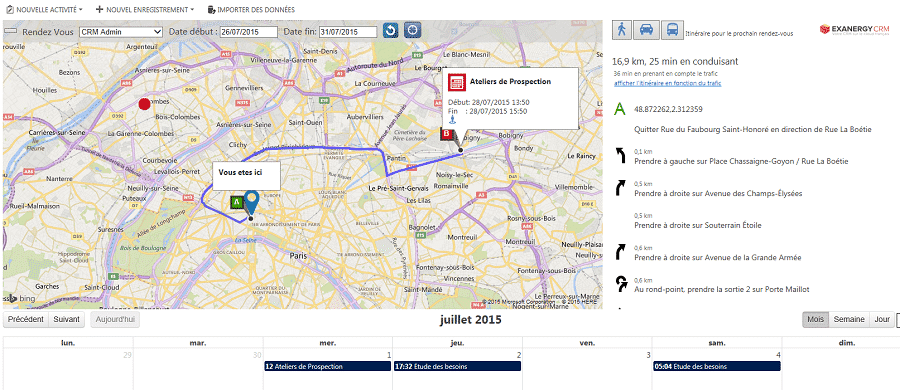This screenshot has width=900, height=390.
Task: Select the car driving itinerary icon
Action: (646, 29)
